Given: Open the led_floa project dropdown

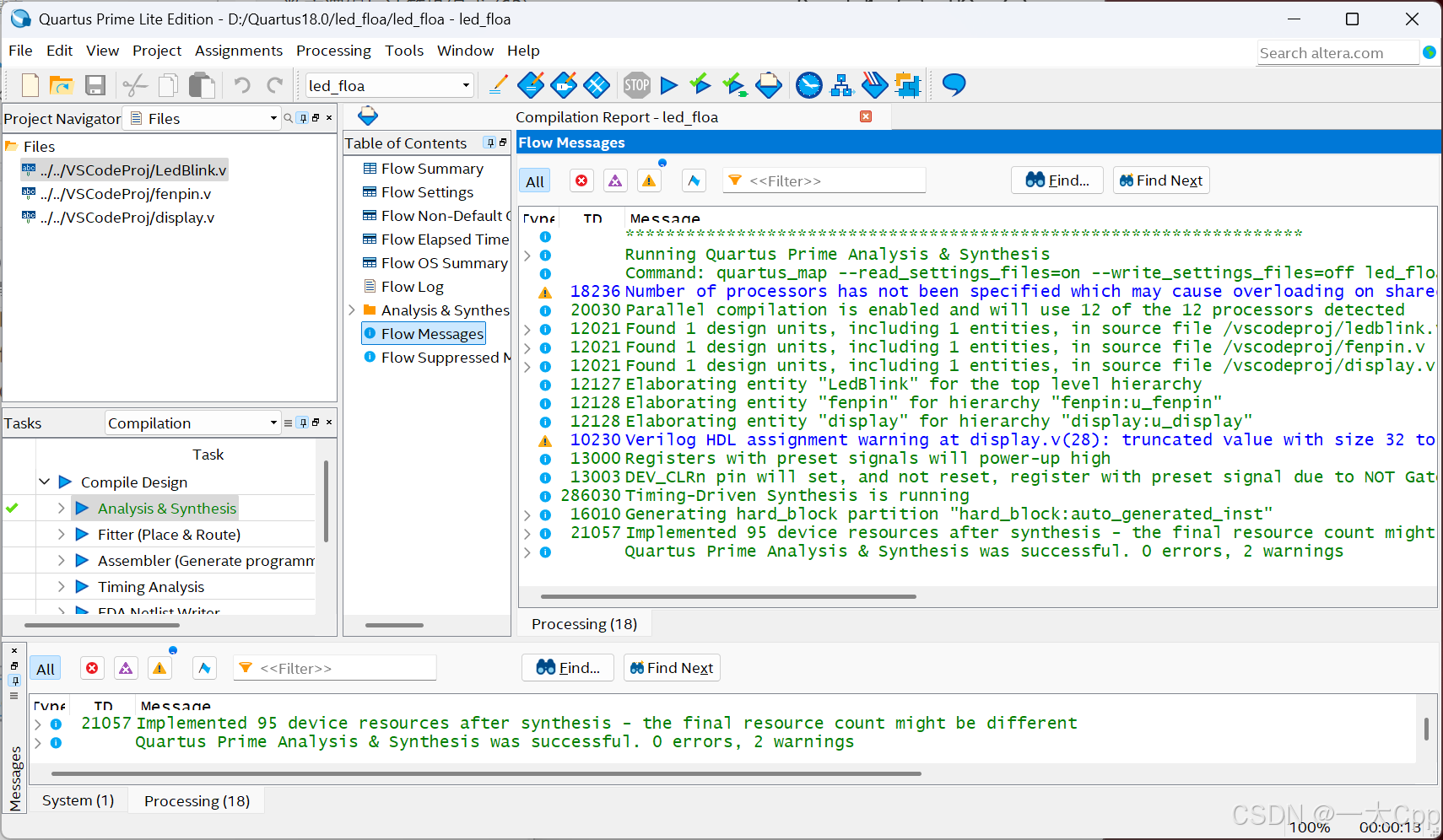Looking at the screenshot, I should pyautogui.click(x=390, y=85).
